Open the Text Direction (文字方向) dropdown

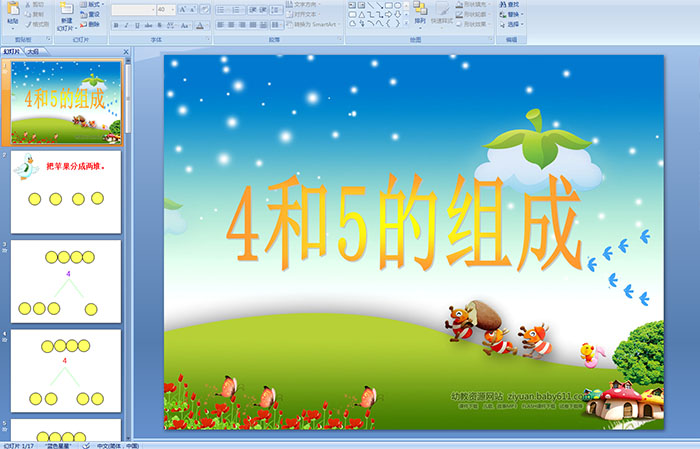[304, 4]
